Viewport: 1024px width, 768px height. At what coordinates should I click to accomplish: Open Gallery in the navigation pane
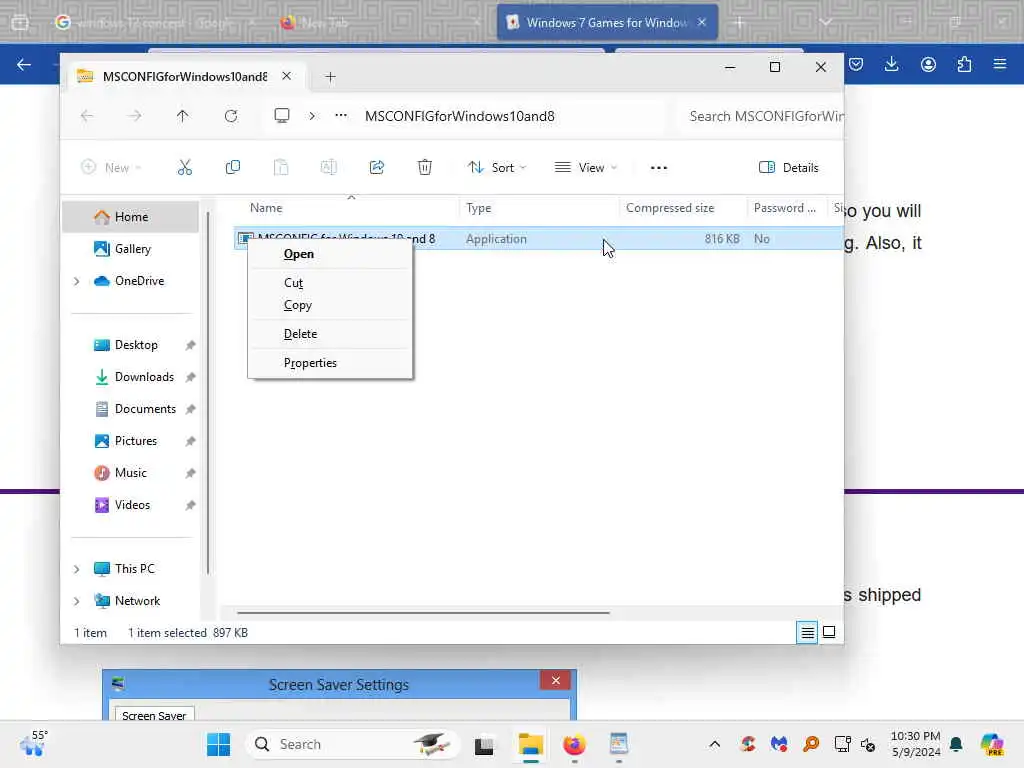(131, 249)
